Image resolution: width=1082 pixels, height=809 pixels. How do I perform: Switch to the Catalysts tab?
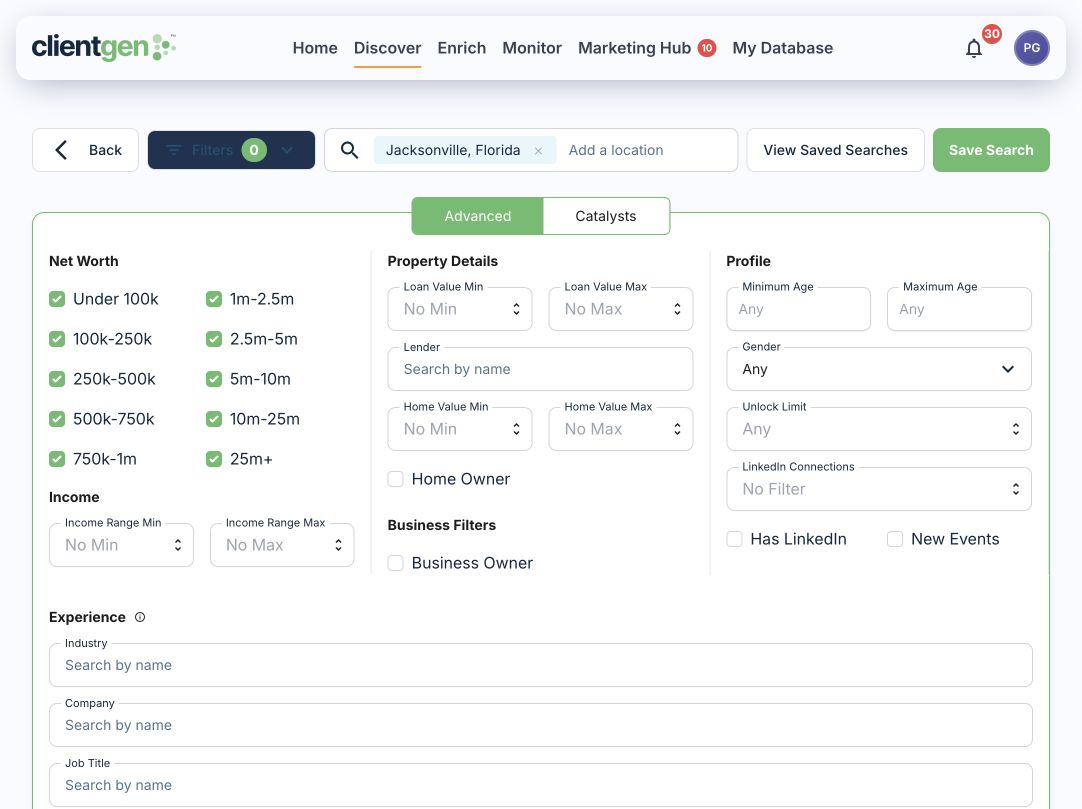(x=606, y=216)
